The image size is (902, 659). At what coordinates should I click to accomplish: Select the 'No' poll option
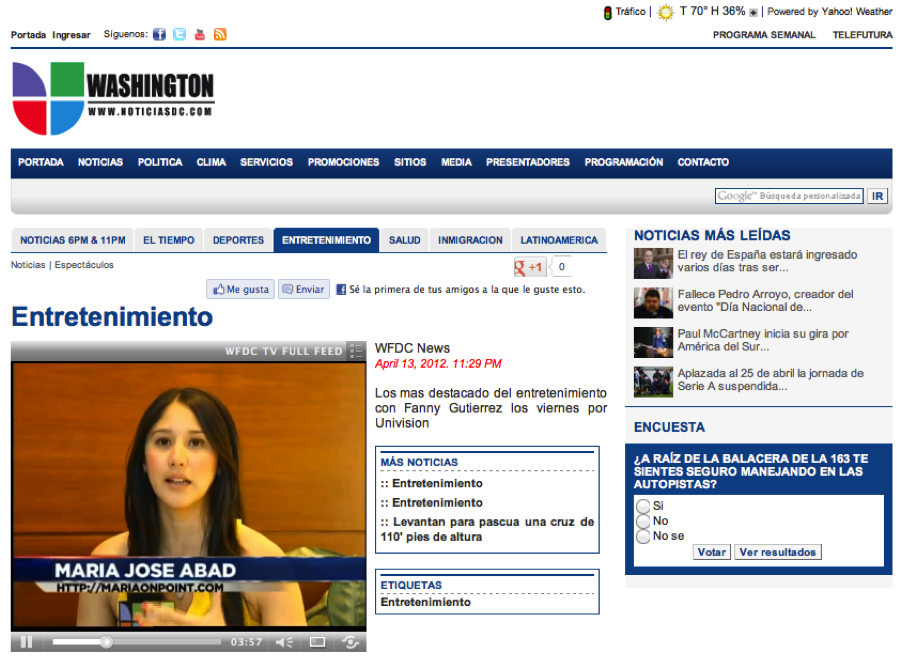point(643,521)
